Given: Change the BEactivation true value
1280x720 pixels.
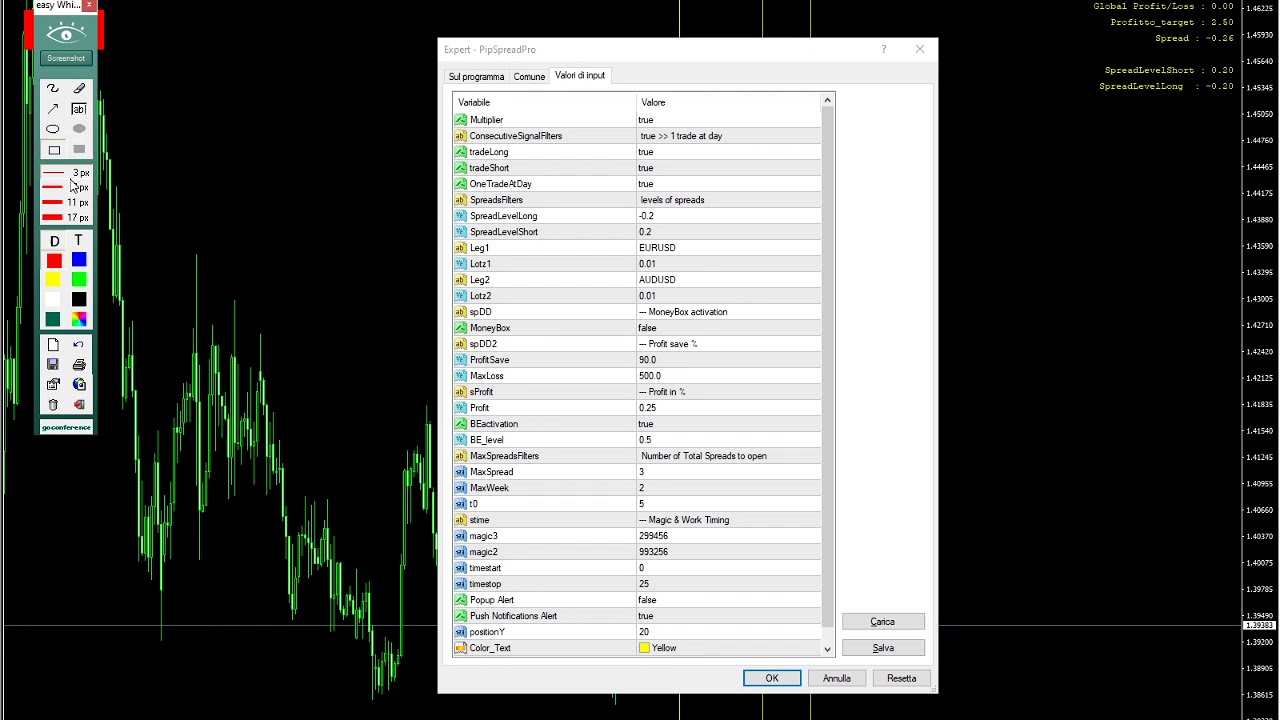Looking at the screenshot, I should click(x=728, y=424).
